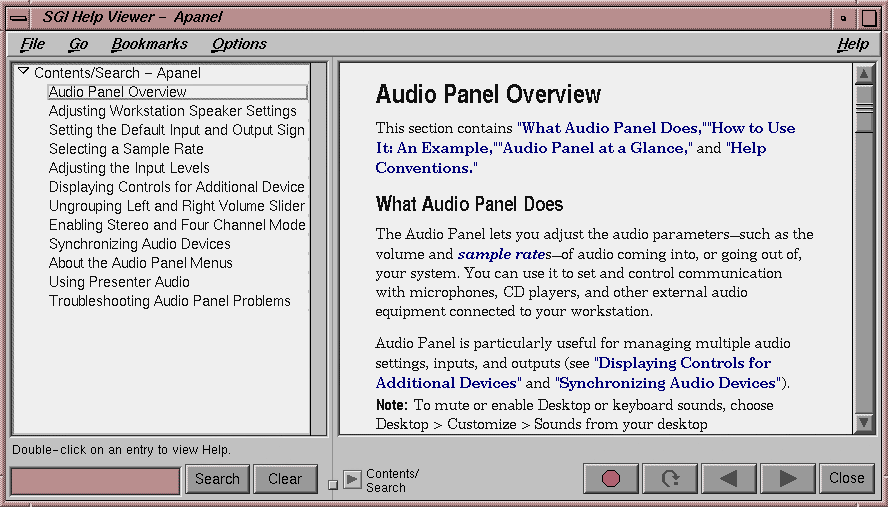The image size is (888, 507).
Task: Click the Reload page icon button
Action: (670, 479)
